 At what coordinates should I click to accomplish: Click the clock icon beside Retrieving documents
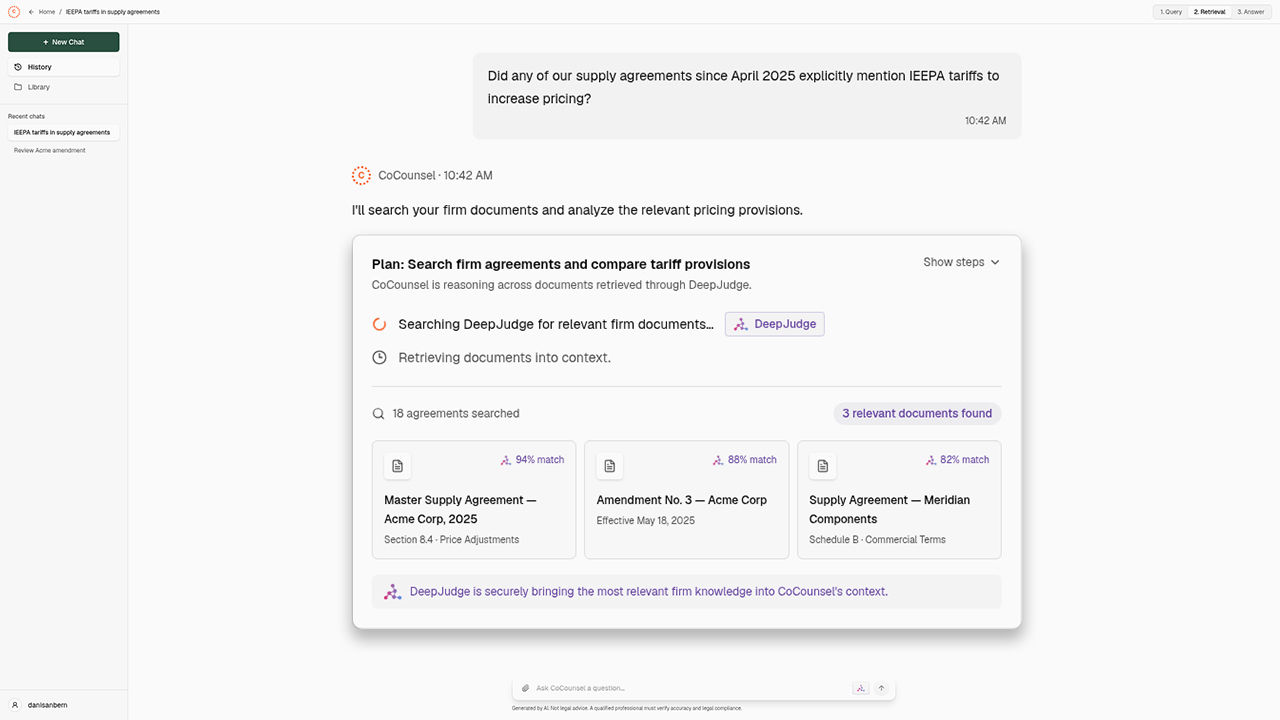(379, 357)
